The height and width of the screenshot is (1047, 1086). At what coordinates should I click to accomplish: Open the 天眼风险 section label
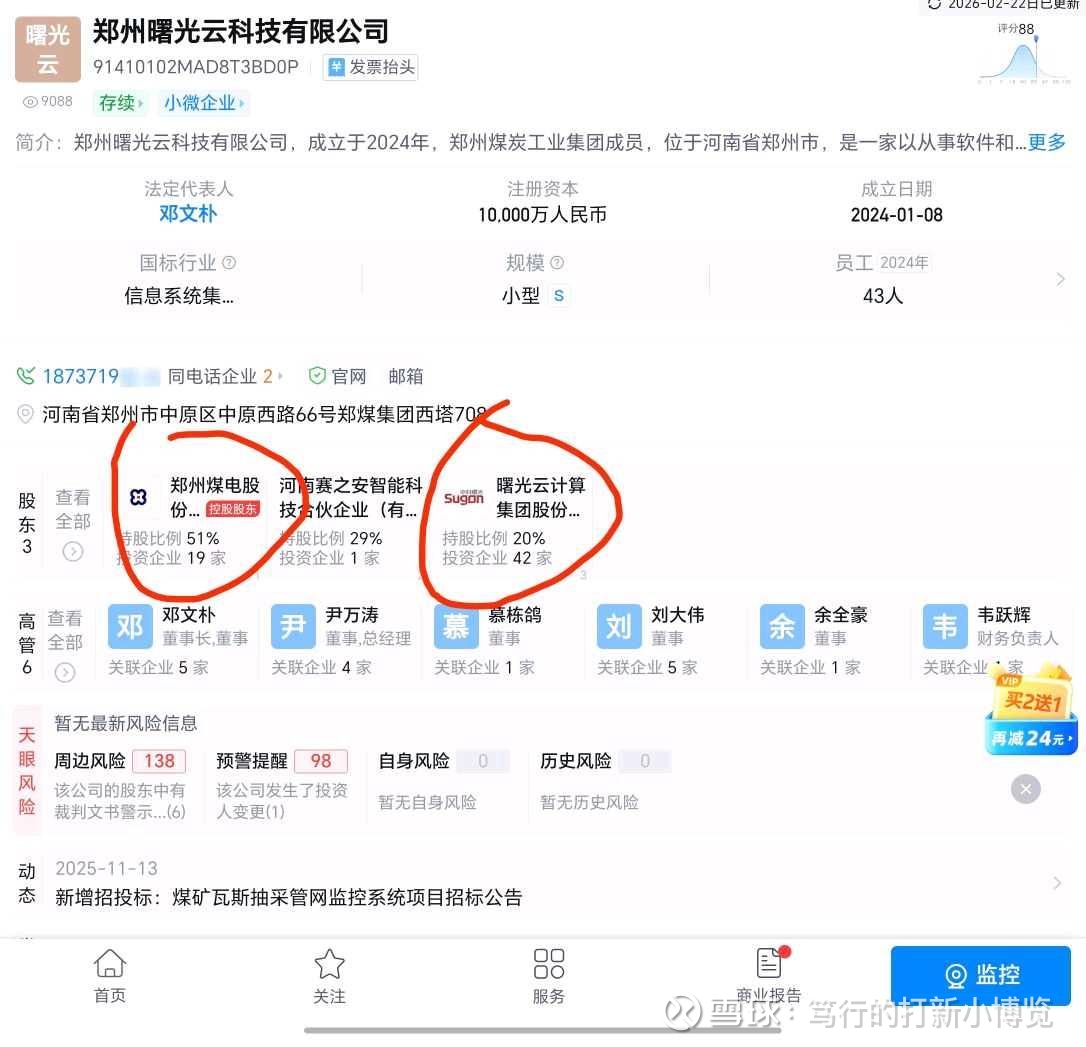tap(26, 771)
